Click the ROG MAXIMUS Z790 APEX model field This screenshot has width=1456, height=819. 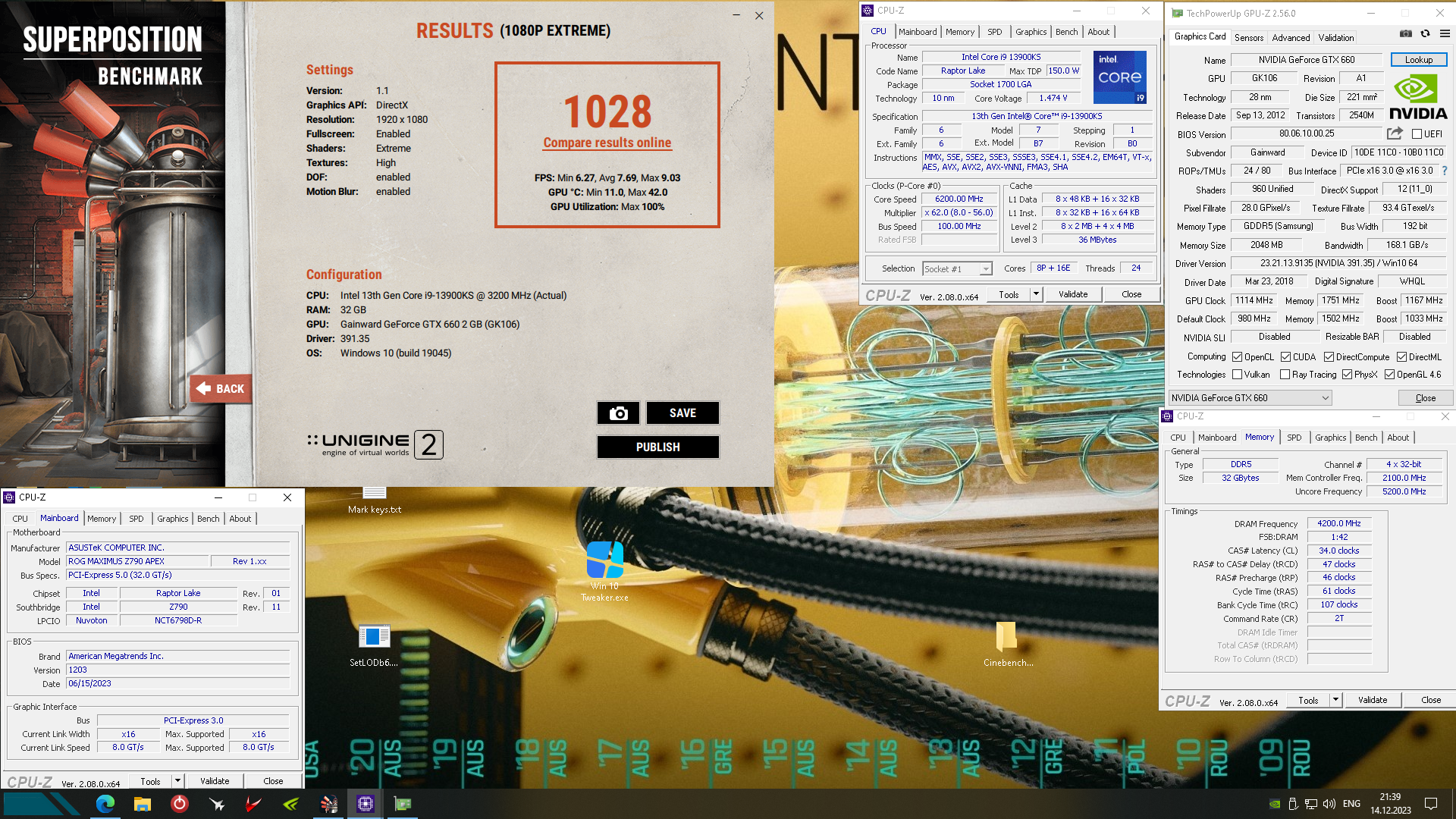pyautogui.click(x=137, y=561)
